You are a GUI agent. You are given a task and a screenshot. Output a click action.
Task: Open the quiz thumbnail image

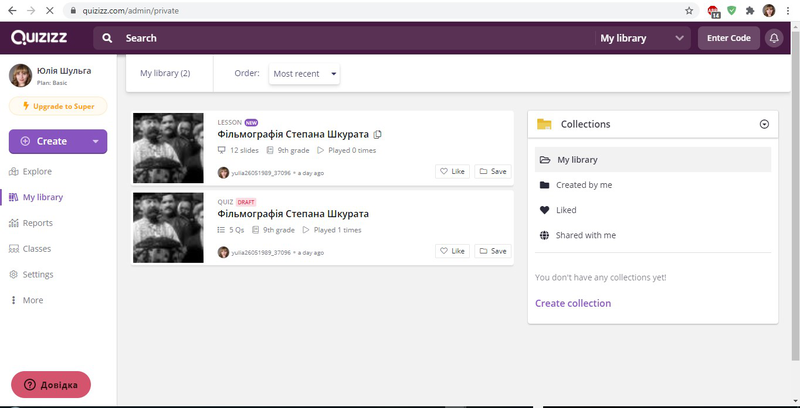(168, 228)
